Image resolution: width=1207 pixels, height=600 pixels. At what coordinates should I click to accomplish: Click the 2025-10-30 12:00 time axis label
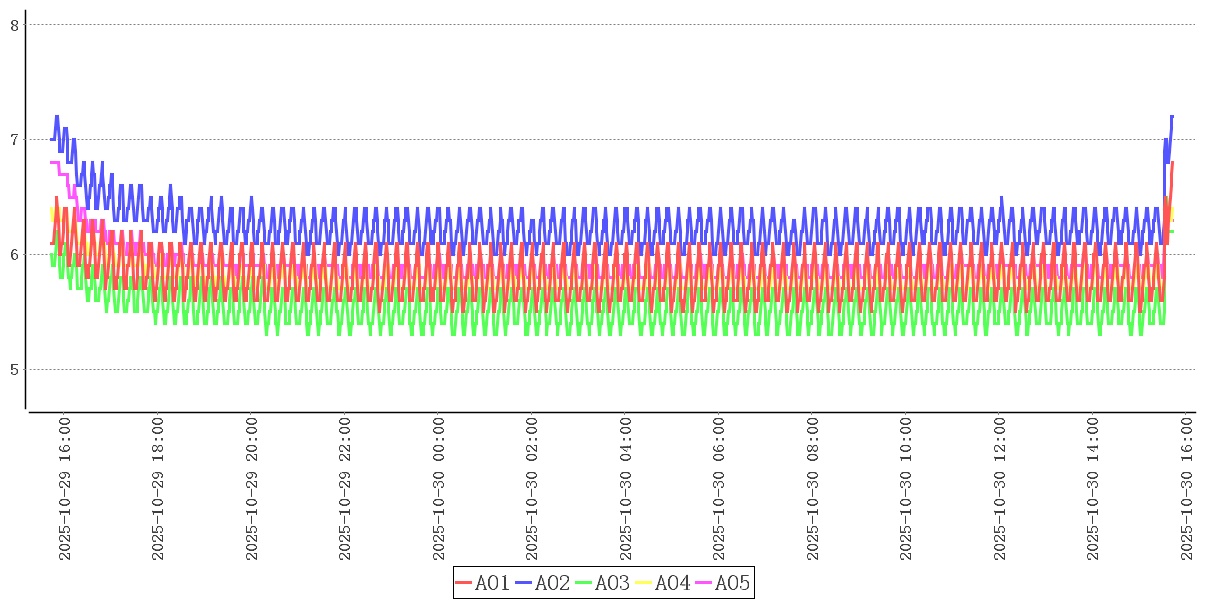pos(1000,489)
